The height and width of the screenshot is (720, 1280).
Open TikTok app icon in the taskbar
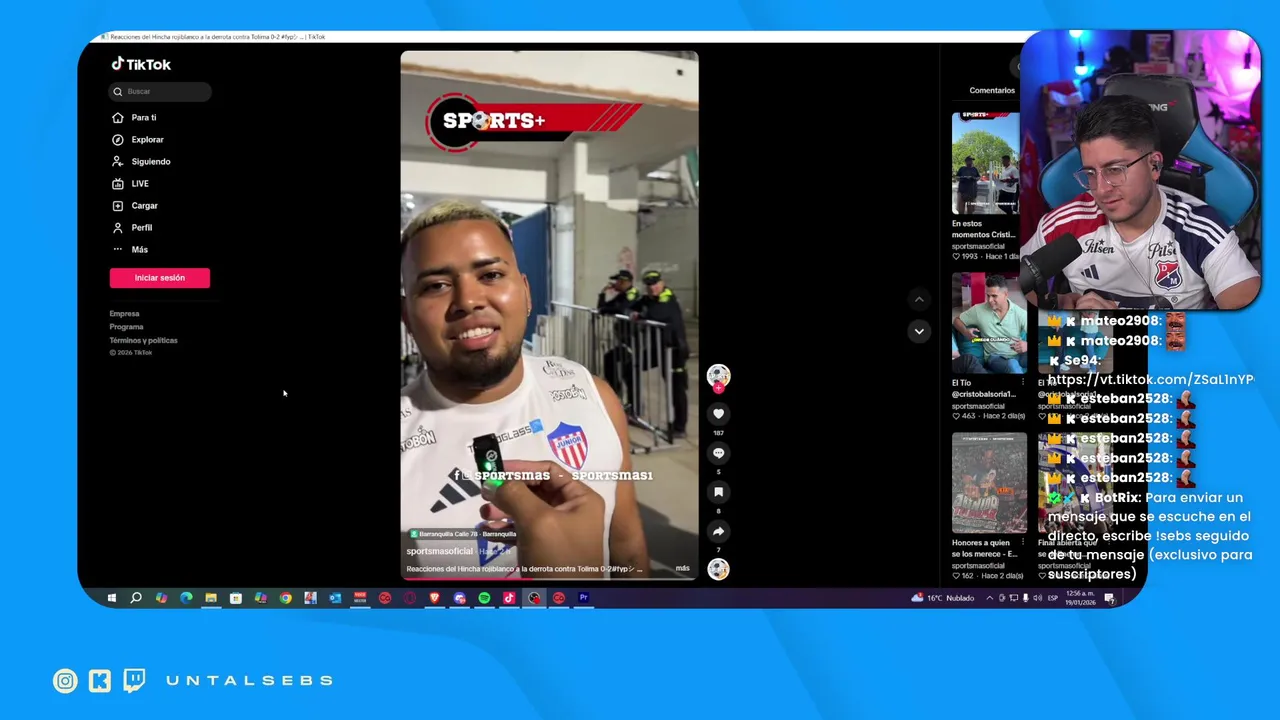509,598
